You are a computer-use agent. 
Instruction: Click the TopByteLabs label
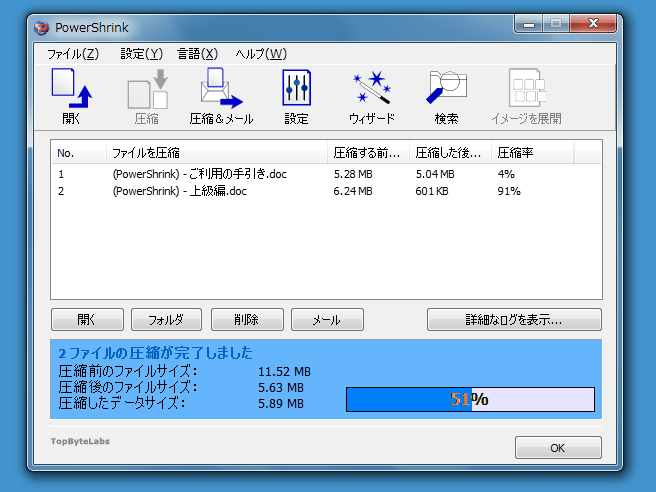pyautogui.click(x=80, y=441)
